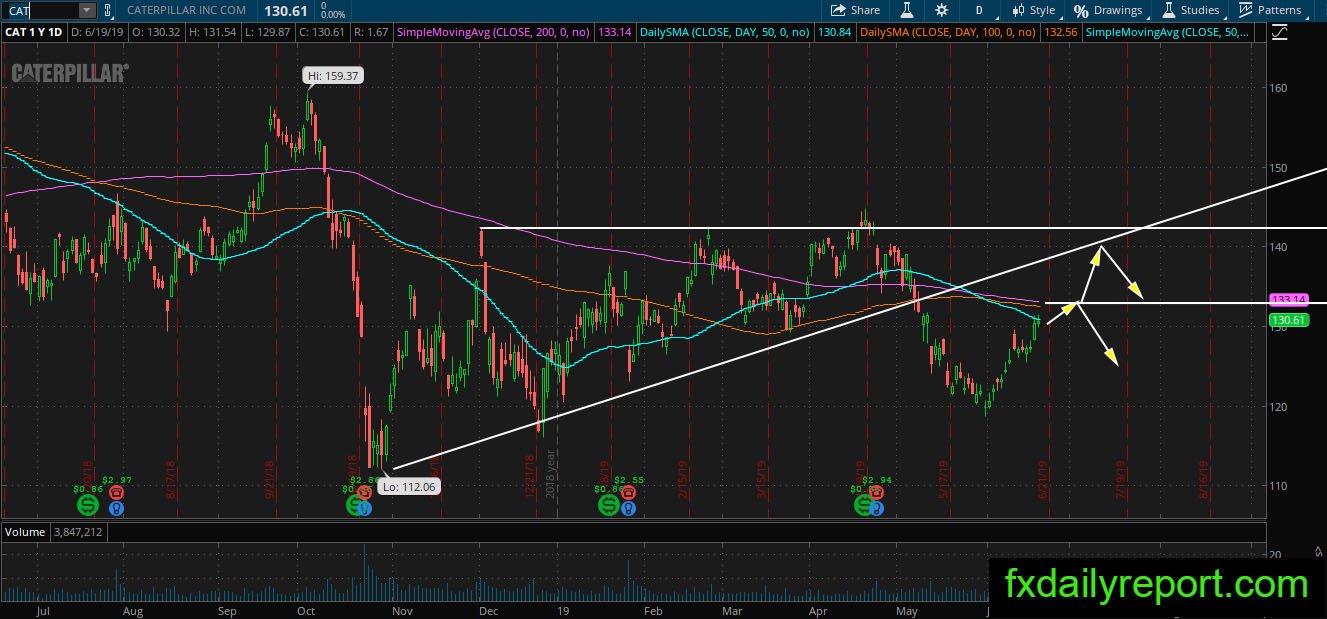Image resolution: width=1327 pixels, height=619 pixels.
Task: Click SimpleMovingAvg (CLOSE, 200, 0, no) study label
Action: tap(495, 32)
